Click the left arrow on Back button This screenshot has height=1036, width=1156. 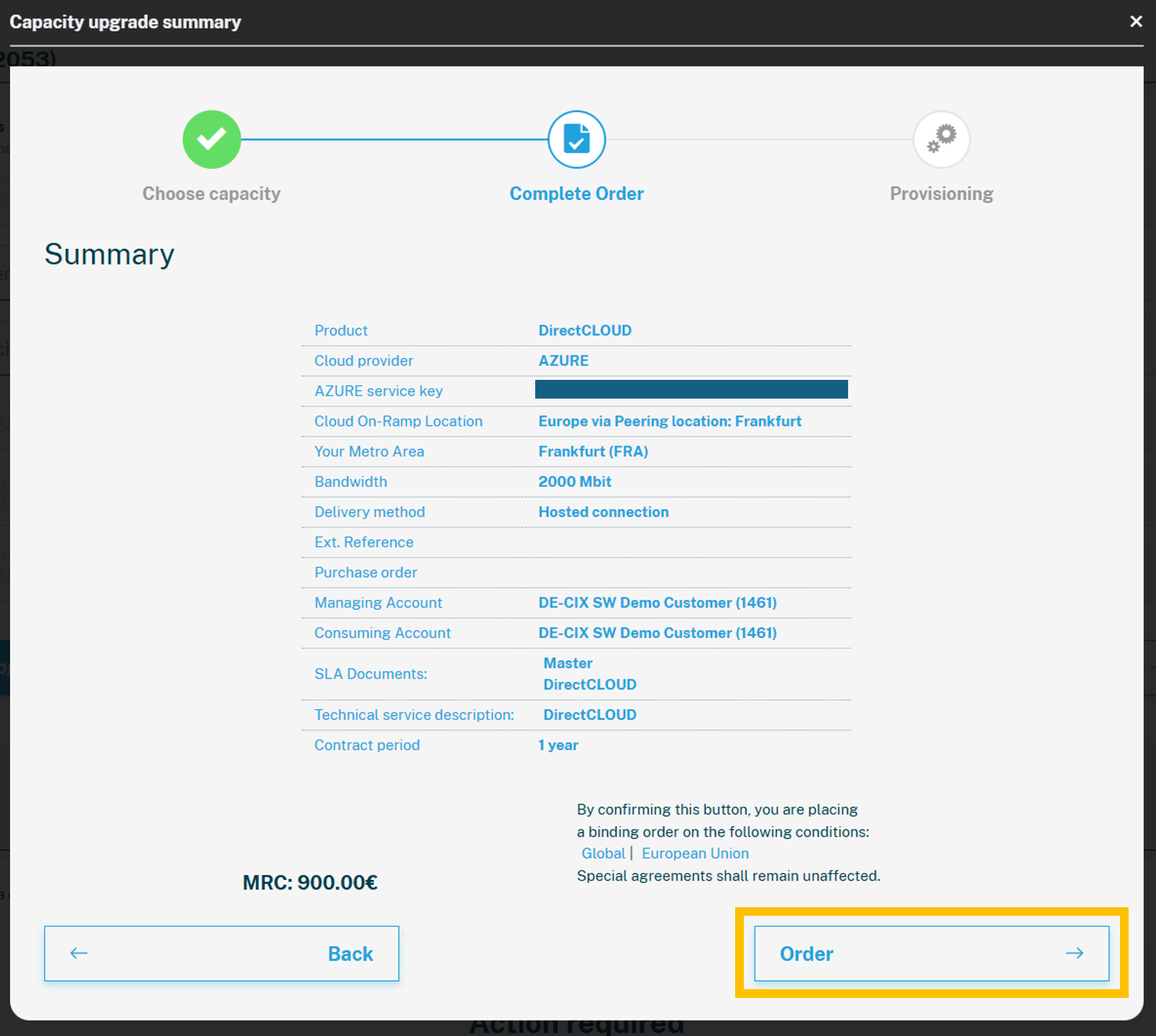[79, 953]
